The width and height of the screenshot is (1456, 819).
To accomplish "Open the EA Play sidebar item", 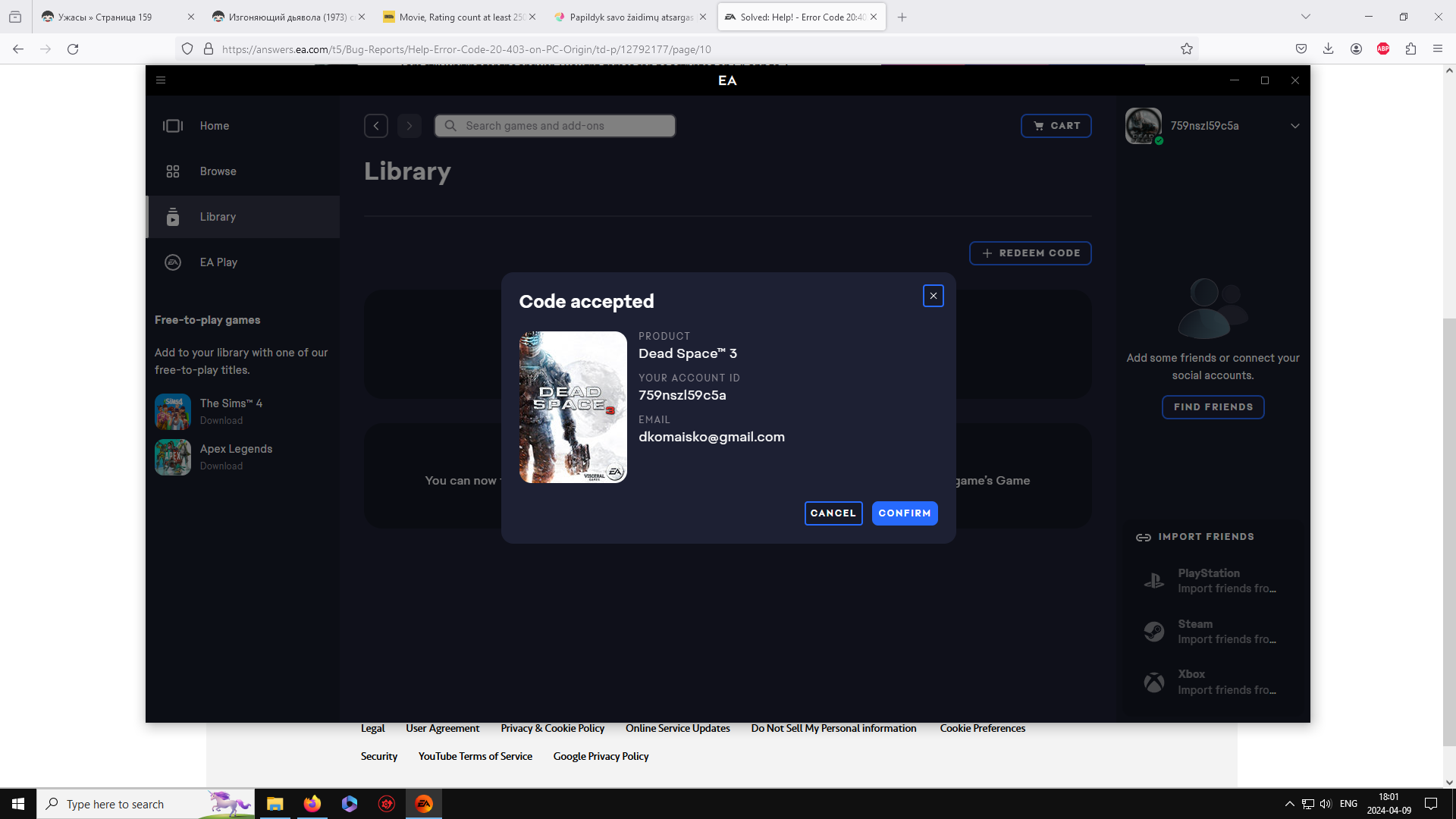I will click(x=218, y=262).
